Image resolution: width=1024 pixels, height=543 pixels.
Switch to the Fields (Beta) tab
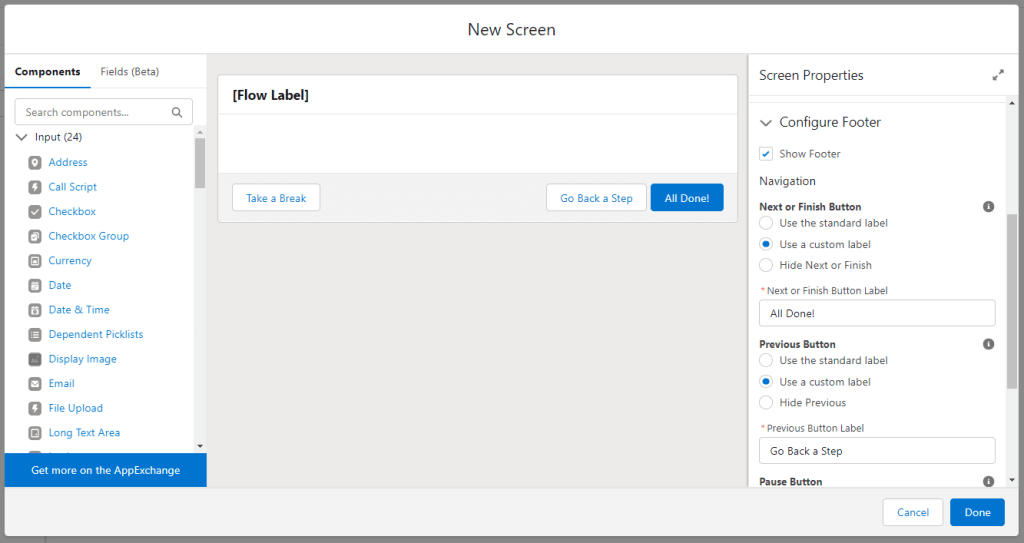[x=129, y=71]
